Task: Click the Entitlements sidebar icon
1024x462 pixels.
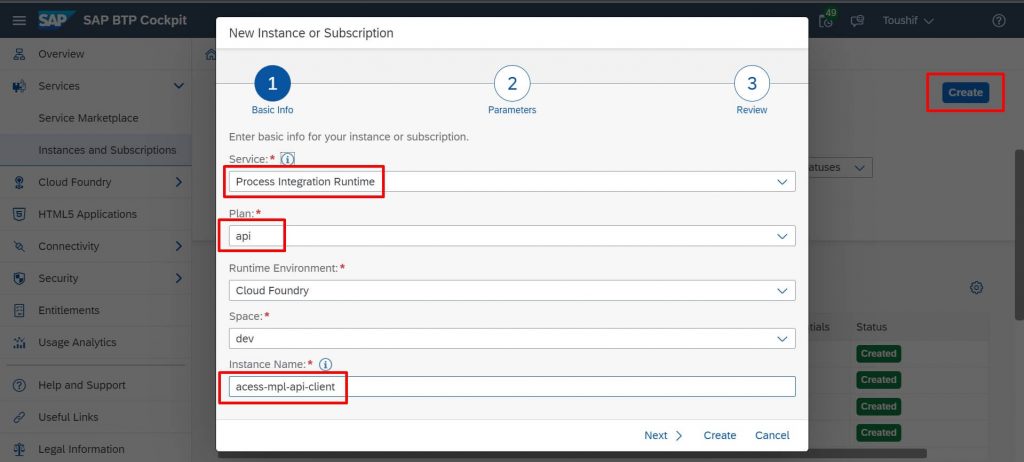Action: point(20,310)
